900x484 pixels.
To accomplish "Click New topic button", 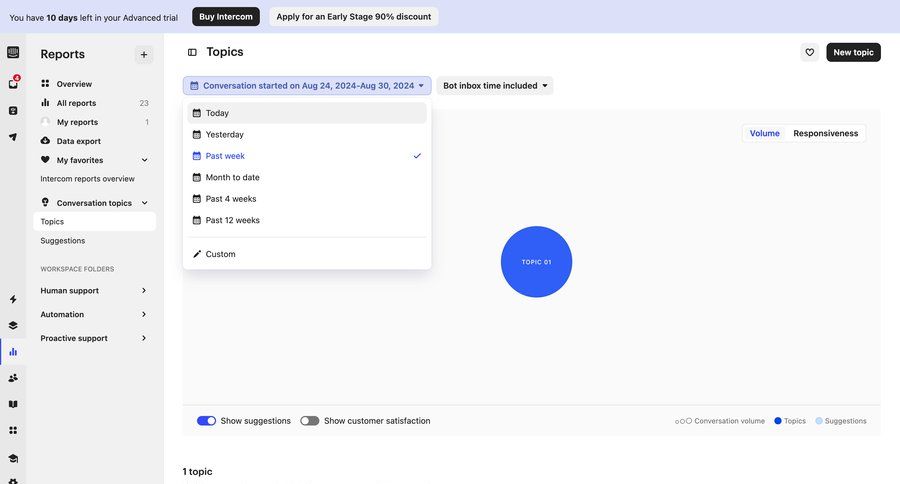I will [x=853, y=52].
